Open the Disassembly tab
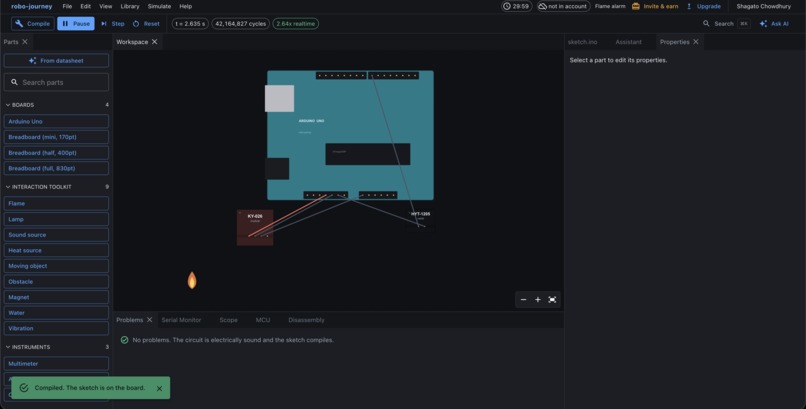The image size is (806, 409). [306, 320]
